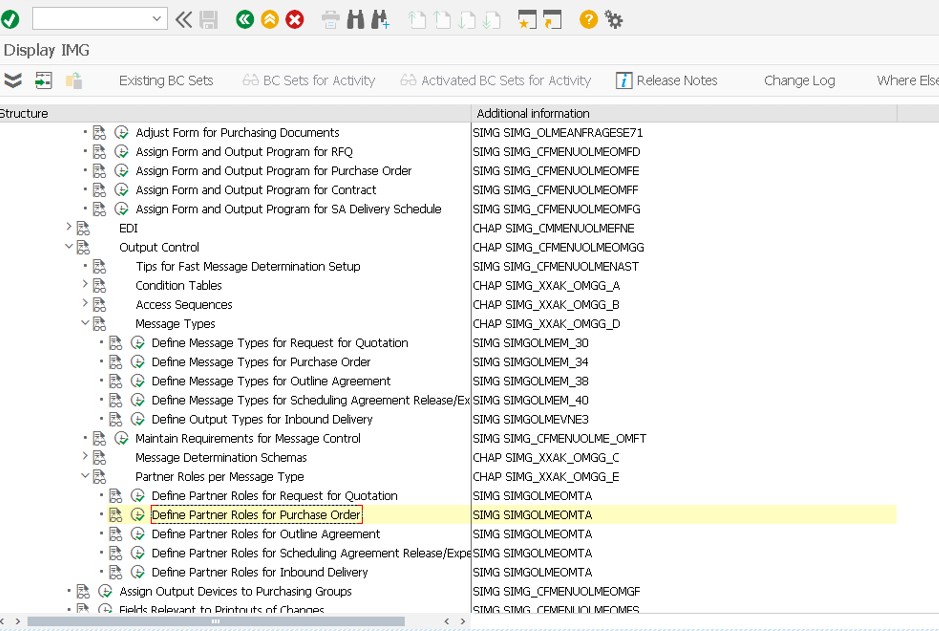939x631 pixels.
Task: Collapse the Message Types node
Action: (85, 323)
